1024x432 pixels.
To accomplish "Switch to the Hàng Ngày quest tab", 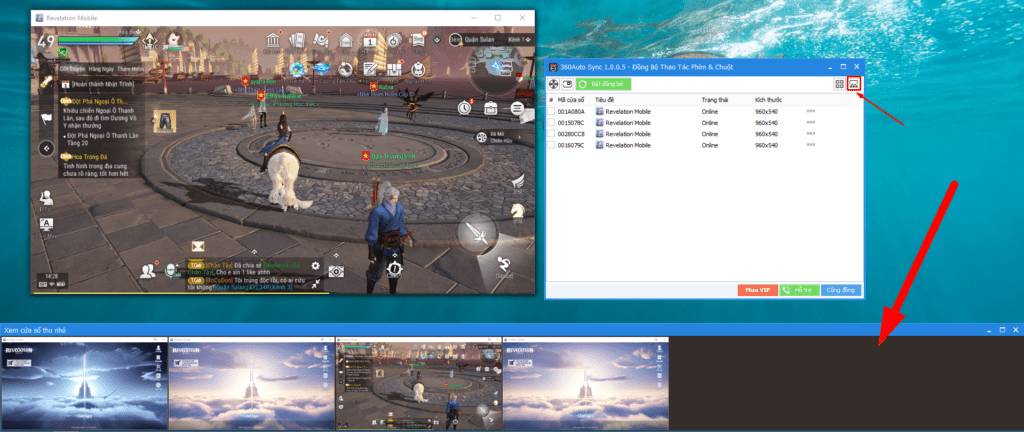I will pyautogui.click(x=101, y=68).
